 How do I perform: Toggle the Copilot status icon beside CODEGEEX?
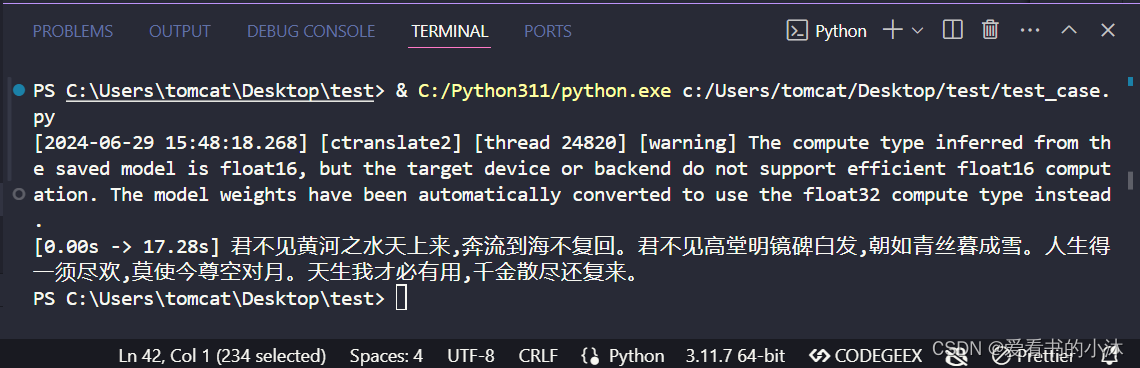(957, 356)
